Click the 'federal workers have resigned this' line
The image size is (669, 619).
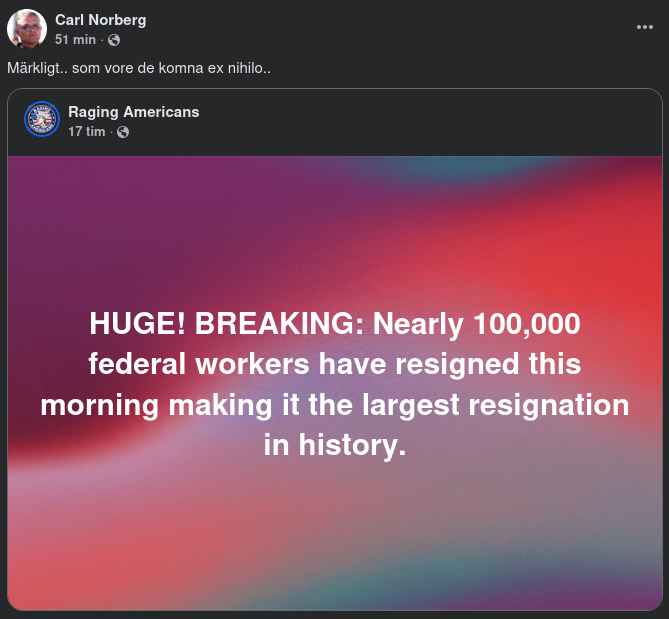(x=334, y=364)
